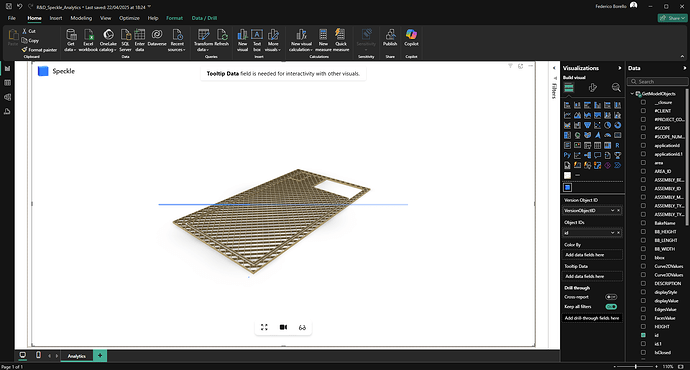The height and width of the screenshot is (370, 690).
Task: Click the Get data icon
Action: coord(71,34)
